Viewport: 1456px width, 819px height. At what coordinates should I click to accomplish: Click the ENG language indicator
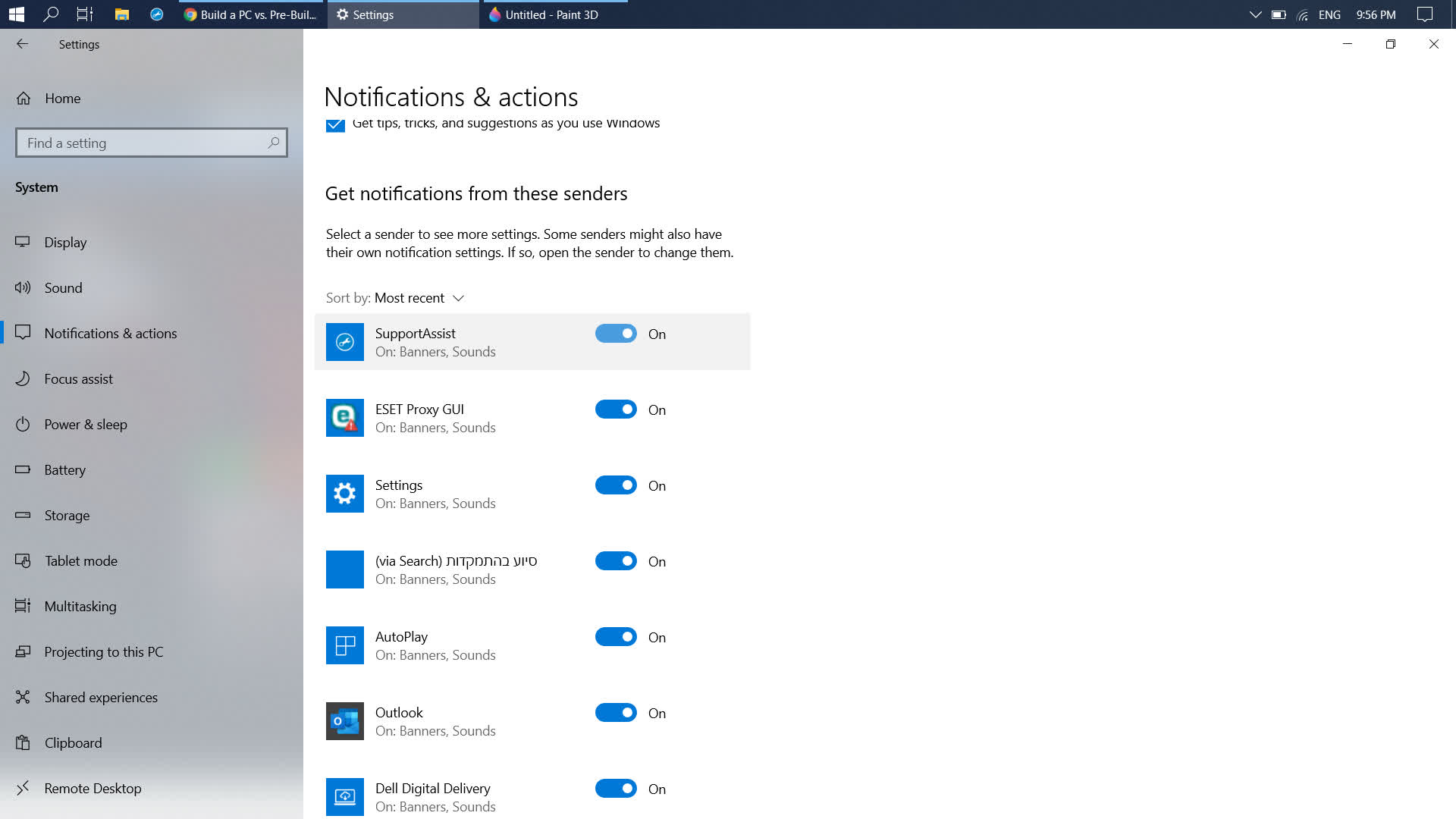pos(1329,14)
